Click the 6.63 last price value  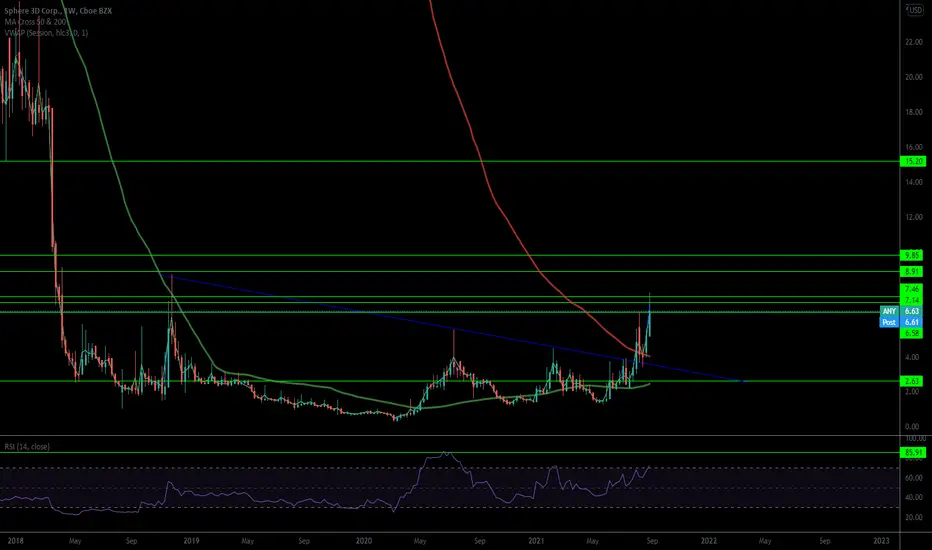(911, 311)
